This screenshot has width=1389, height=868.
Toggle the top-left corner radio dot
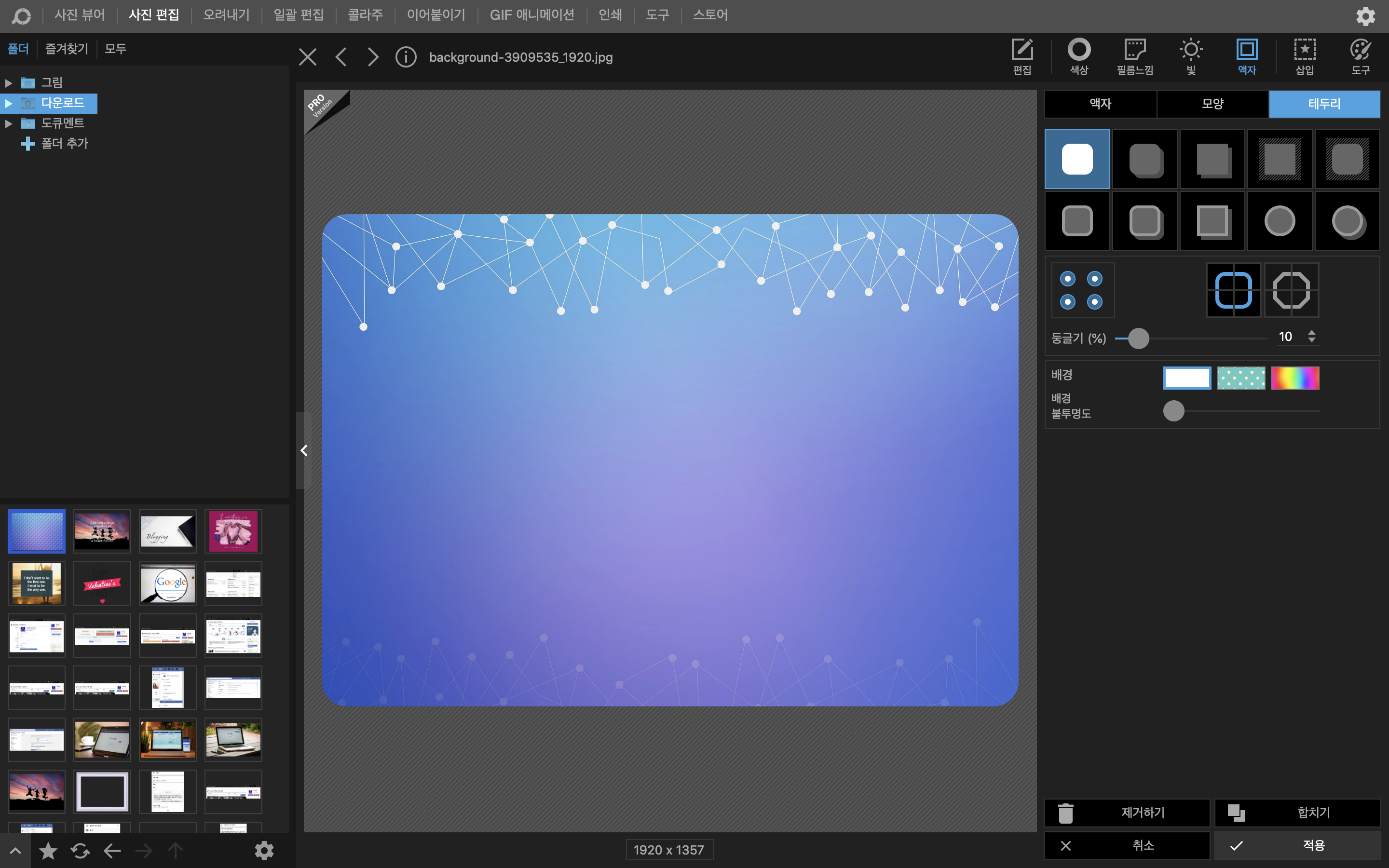1068,279
